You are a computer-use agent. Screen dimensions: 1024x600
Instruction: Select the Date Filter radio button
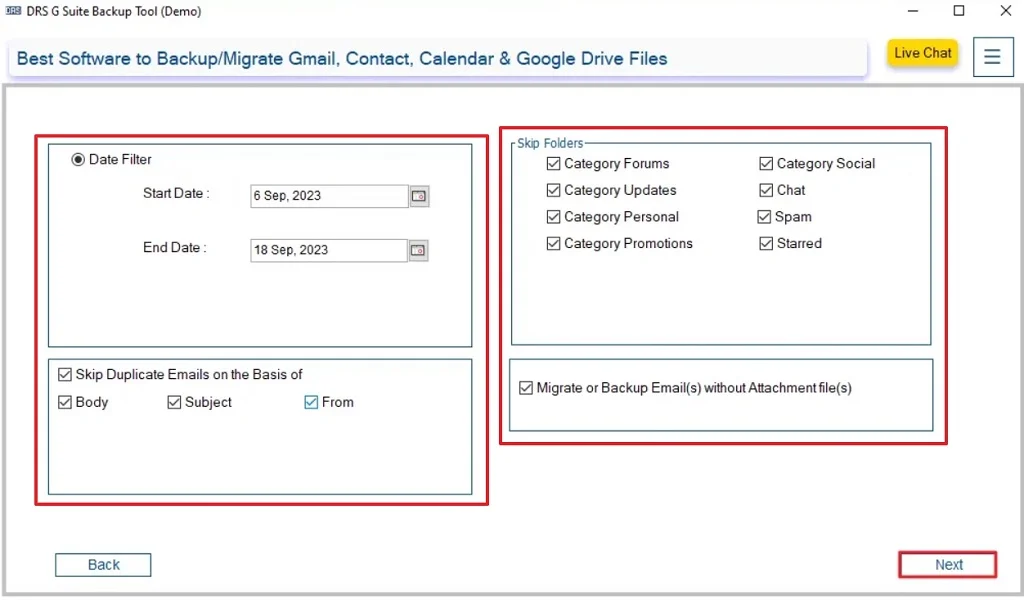[x=78, y=159]
